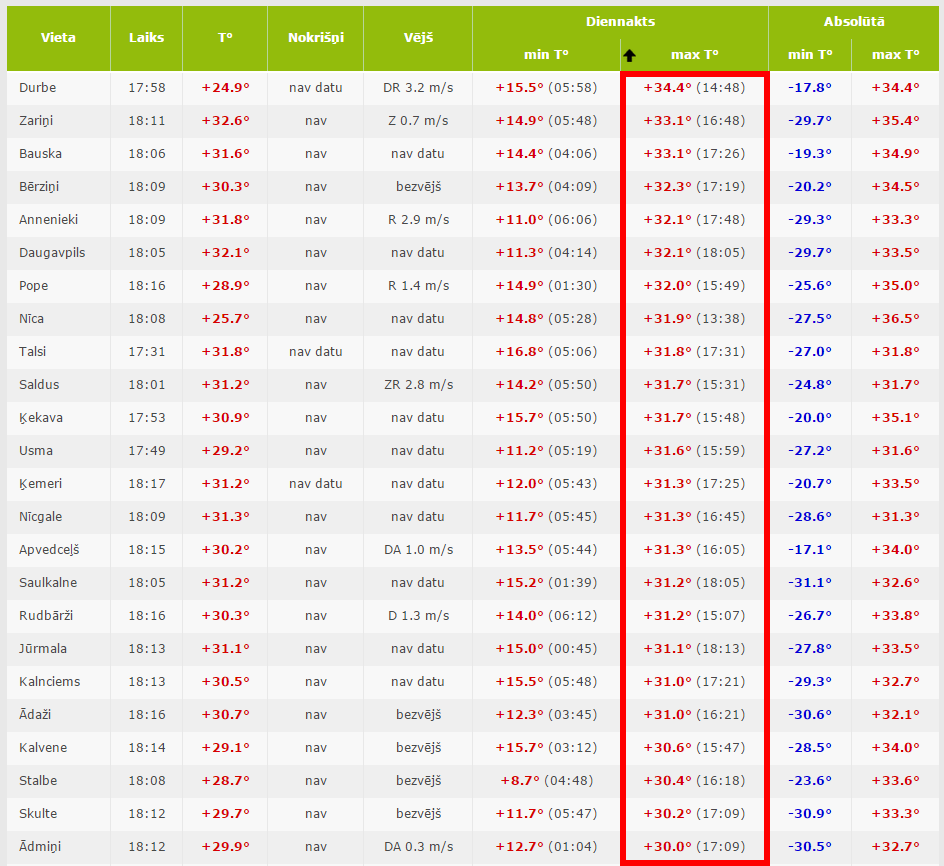Click Absolūtā max T° column header

[895, 54]
